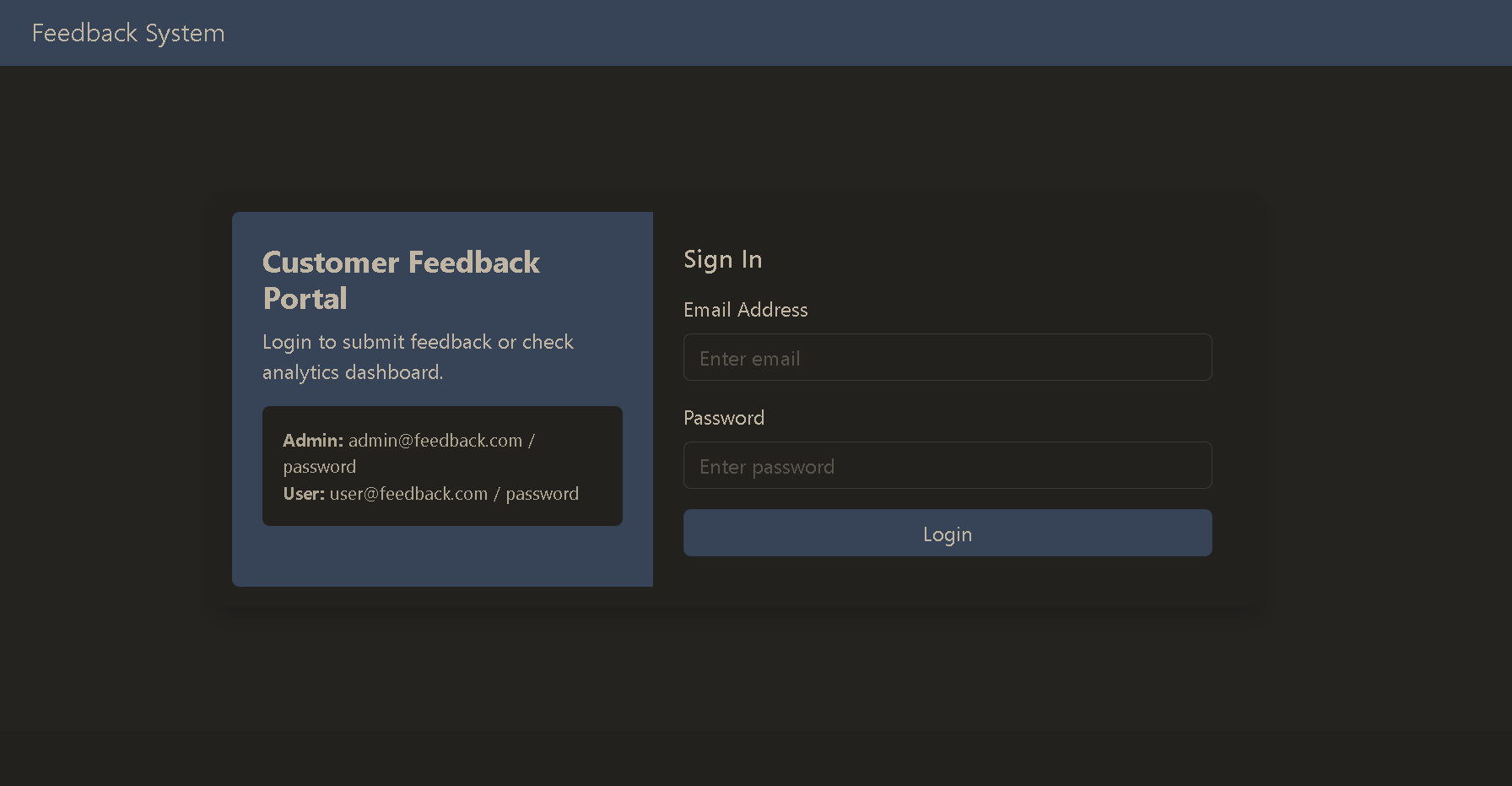Screen dimensions: 1512x786
Task: Click the Email Address label
Action: (746, 310)
